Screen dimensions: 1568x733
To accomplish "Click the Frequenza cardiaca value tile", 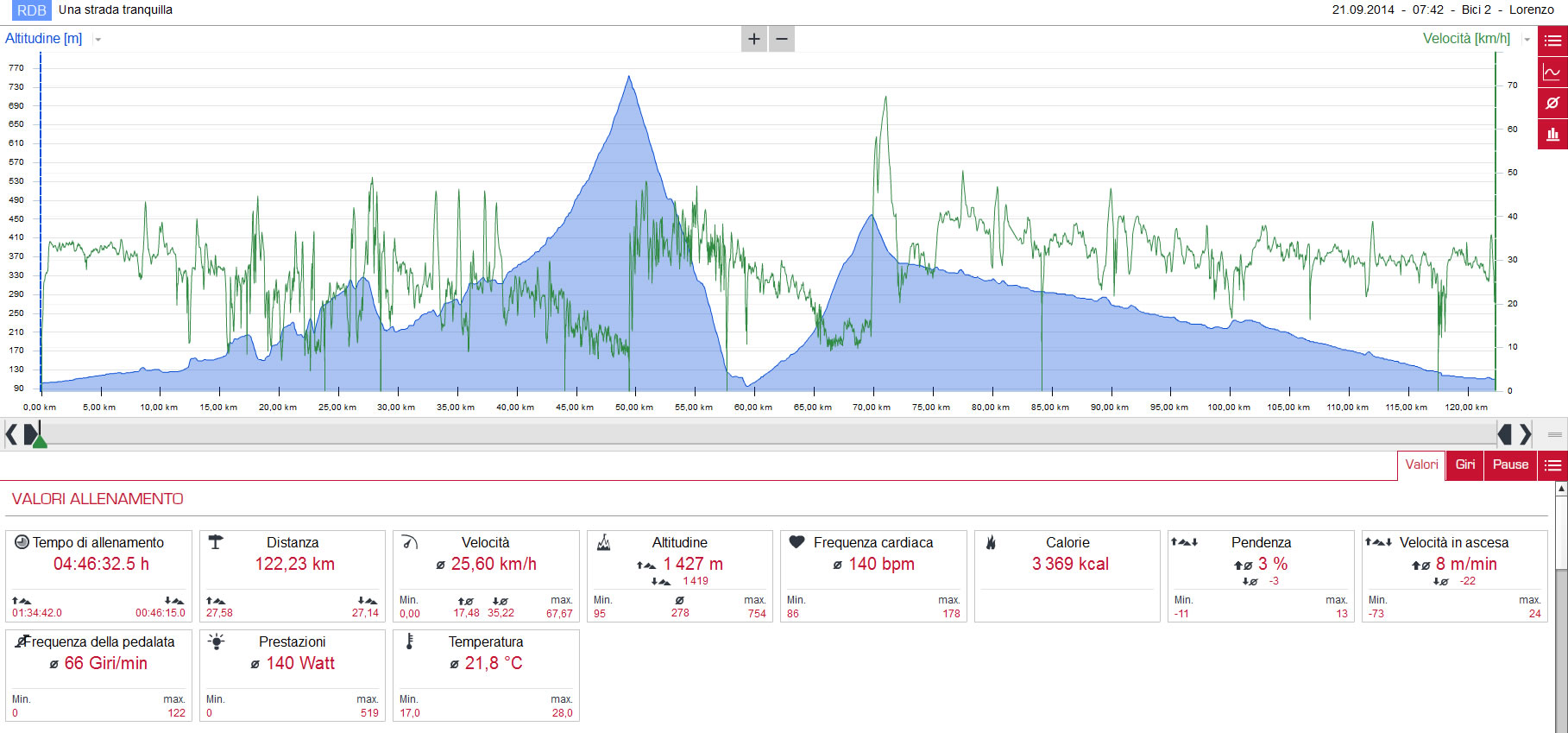I will pos(873,576).
